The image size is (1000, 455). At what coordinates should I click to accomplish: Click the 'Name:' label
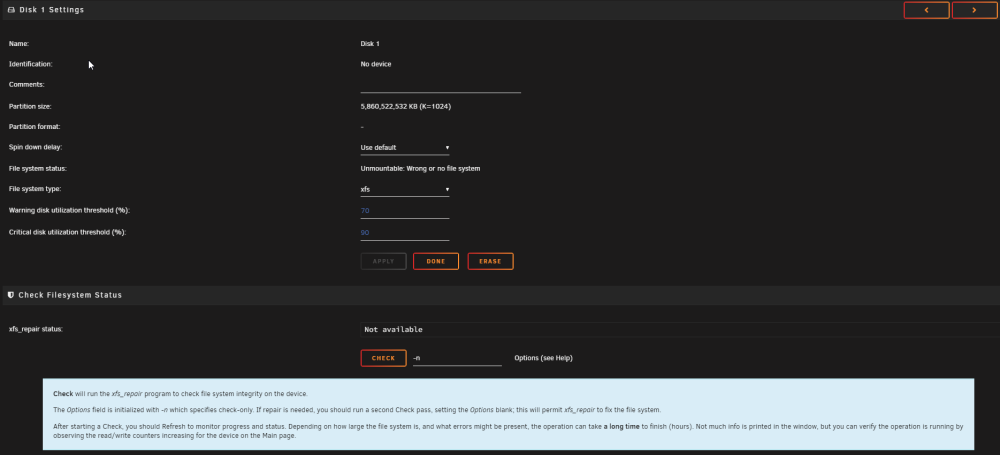click(19, 44)
